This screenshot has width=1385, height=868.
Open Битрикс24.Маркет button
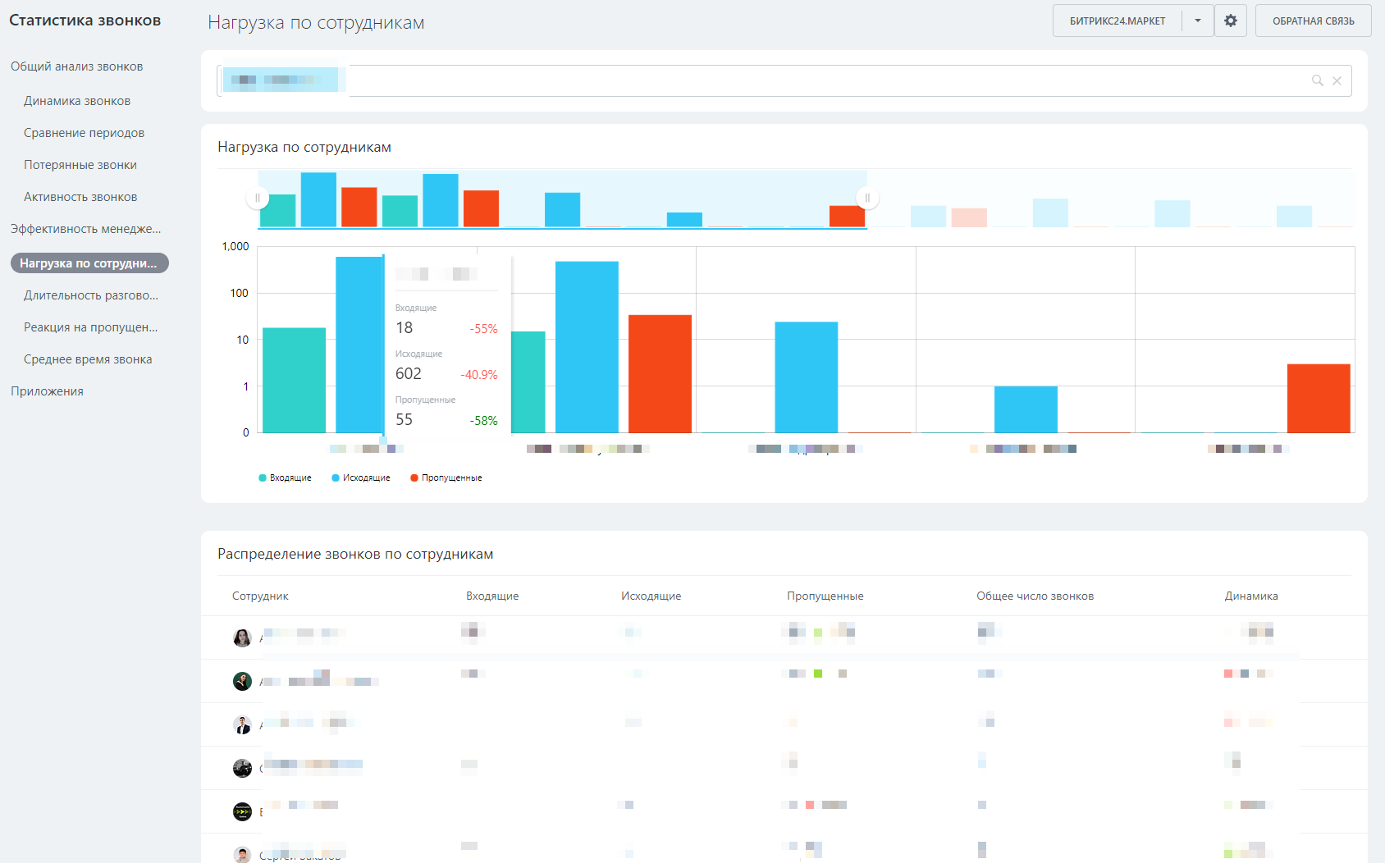(x=1118, y=21)
